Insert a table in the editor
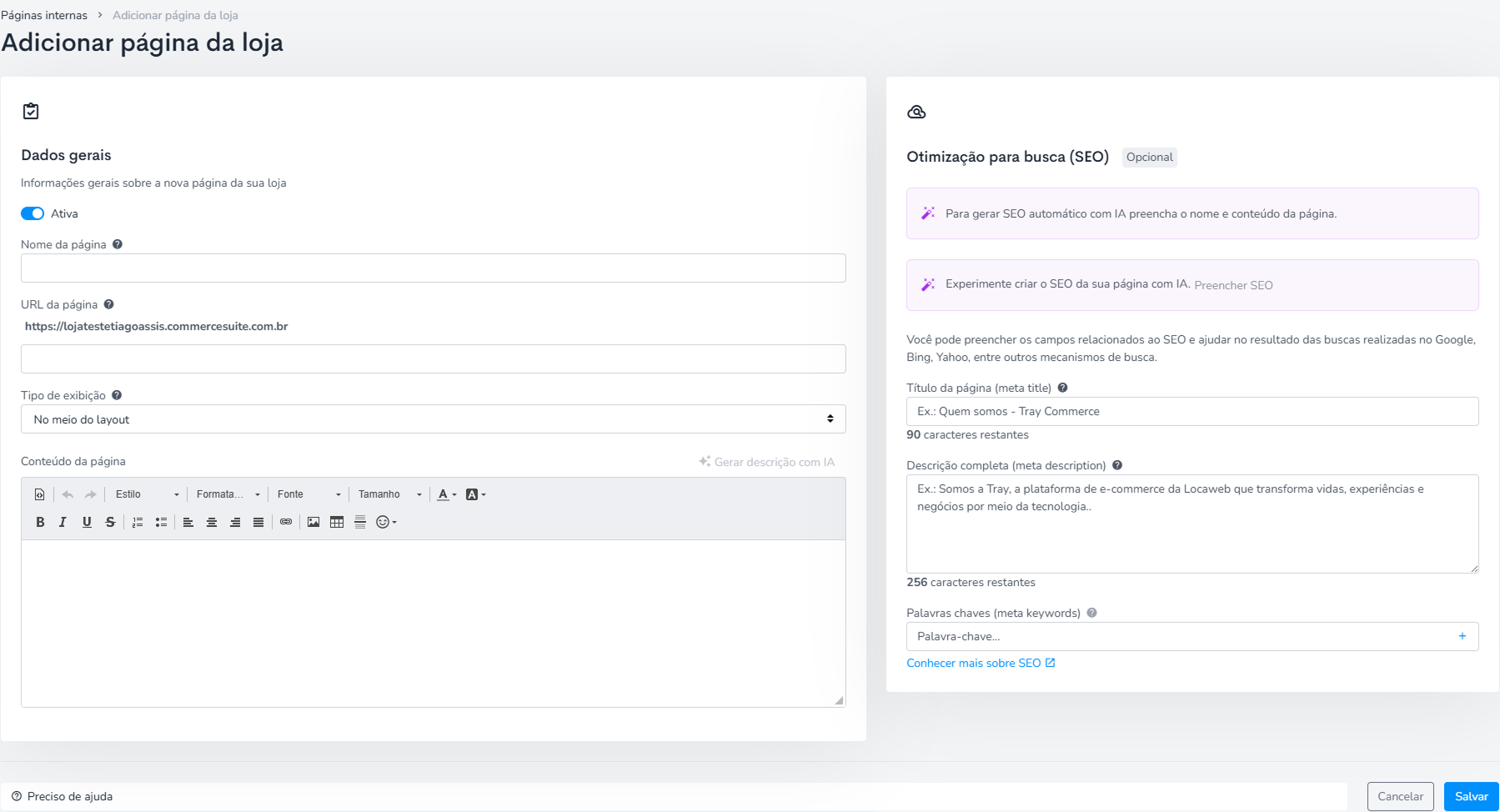The width and height of the screenshot is (1500, 812). pos(337,522)
